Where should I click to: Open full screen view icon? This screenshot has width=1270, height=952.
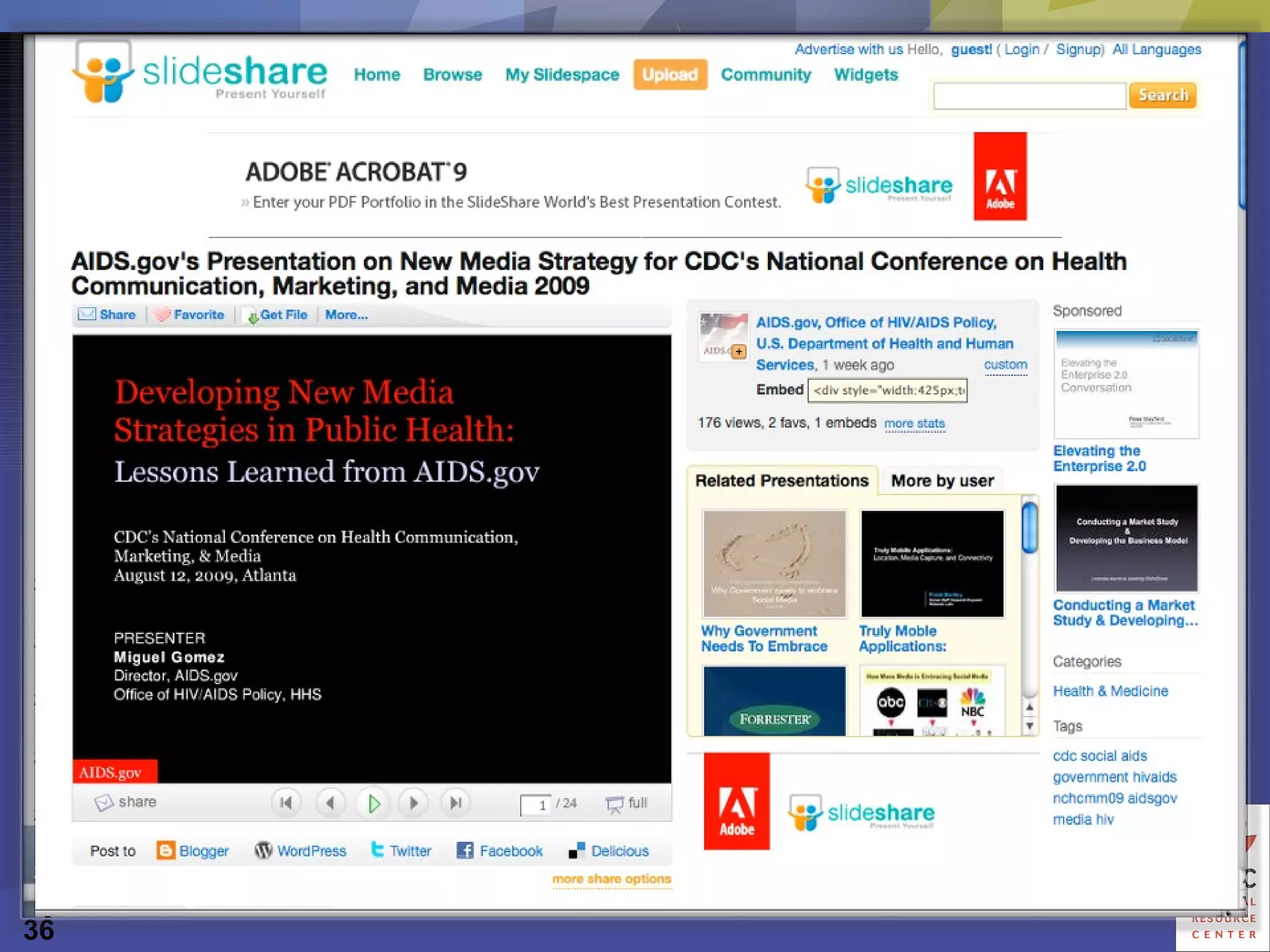(614, 804)
